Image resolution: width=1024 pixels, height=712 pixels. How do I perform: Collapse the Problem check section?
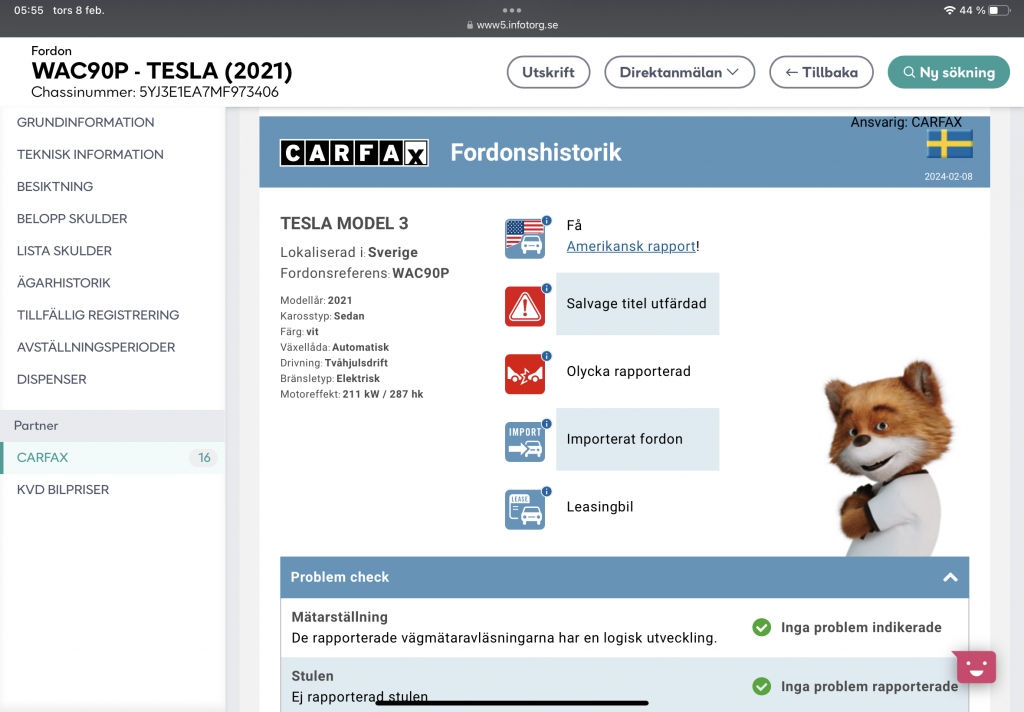pos(950,577)
